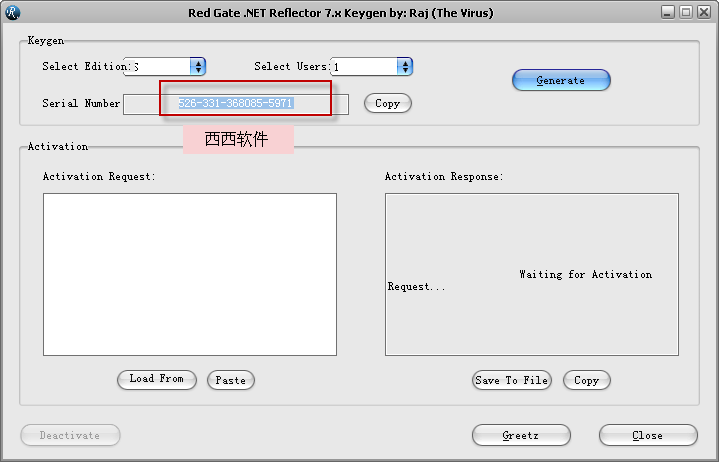719x462 pixels.
Task: Click inside the Serial Number field
Action: pos(236,104)
